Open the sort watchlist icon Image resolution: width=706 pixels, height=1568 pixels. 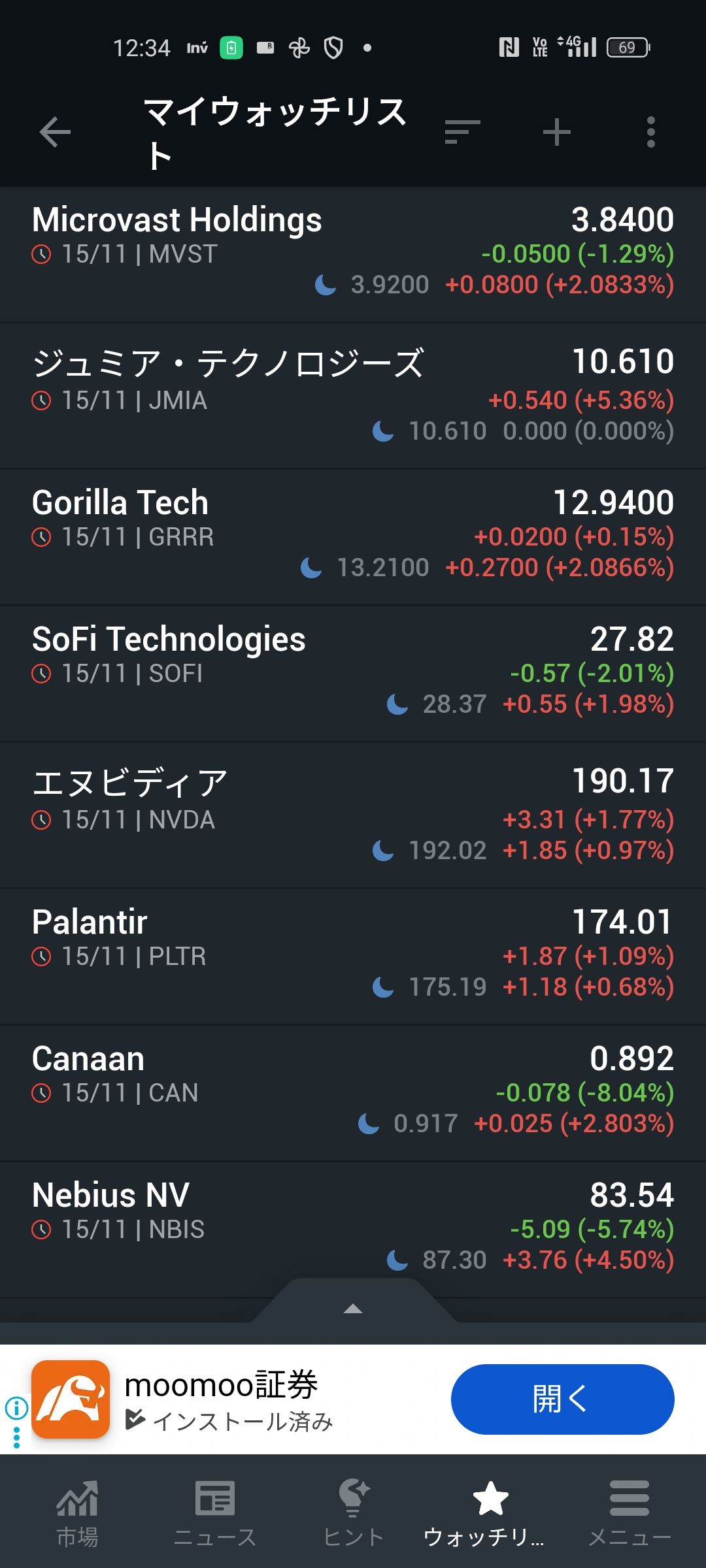point(462,132)
